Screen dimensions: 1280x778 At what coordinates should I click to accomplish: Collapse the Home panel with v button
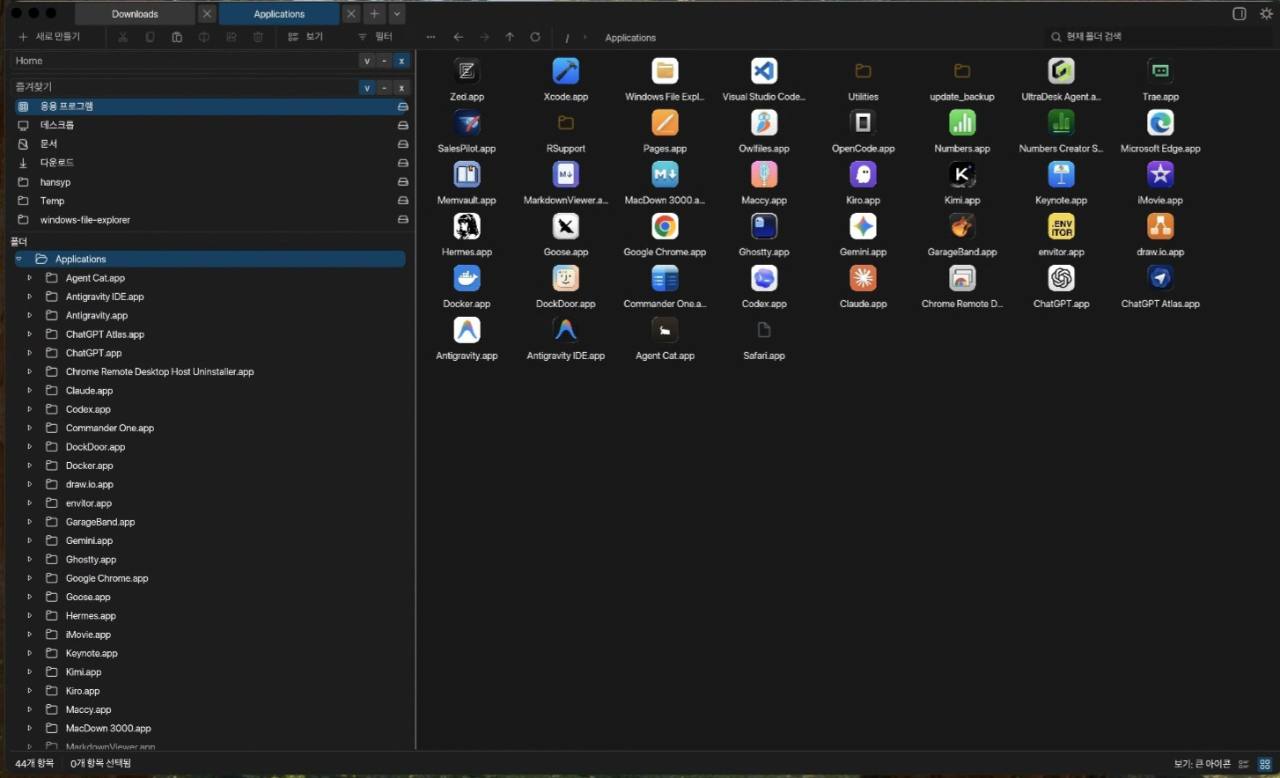367,61
